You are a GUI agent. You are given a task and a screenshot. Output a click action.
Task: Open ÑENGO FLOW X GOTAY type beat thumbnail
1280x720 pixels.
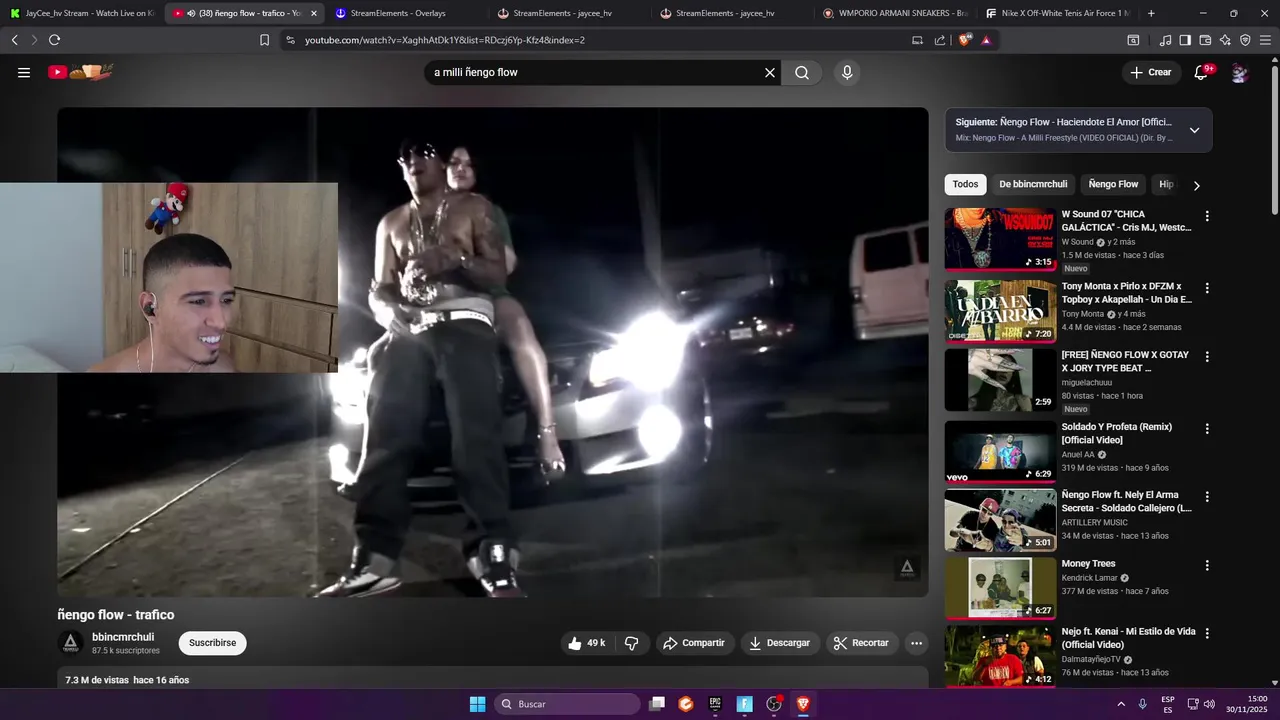pos(1000,379)
